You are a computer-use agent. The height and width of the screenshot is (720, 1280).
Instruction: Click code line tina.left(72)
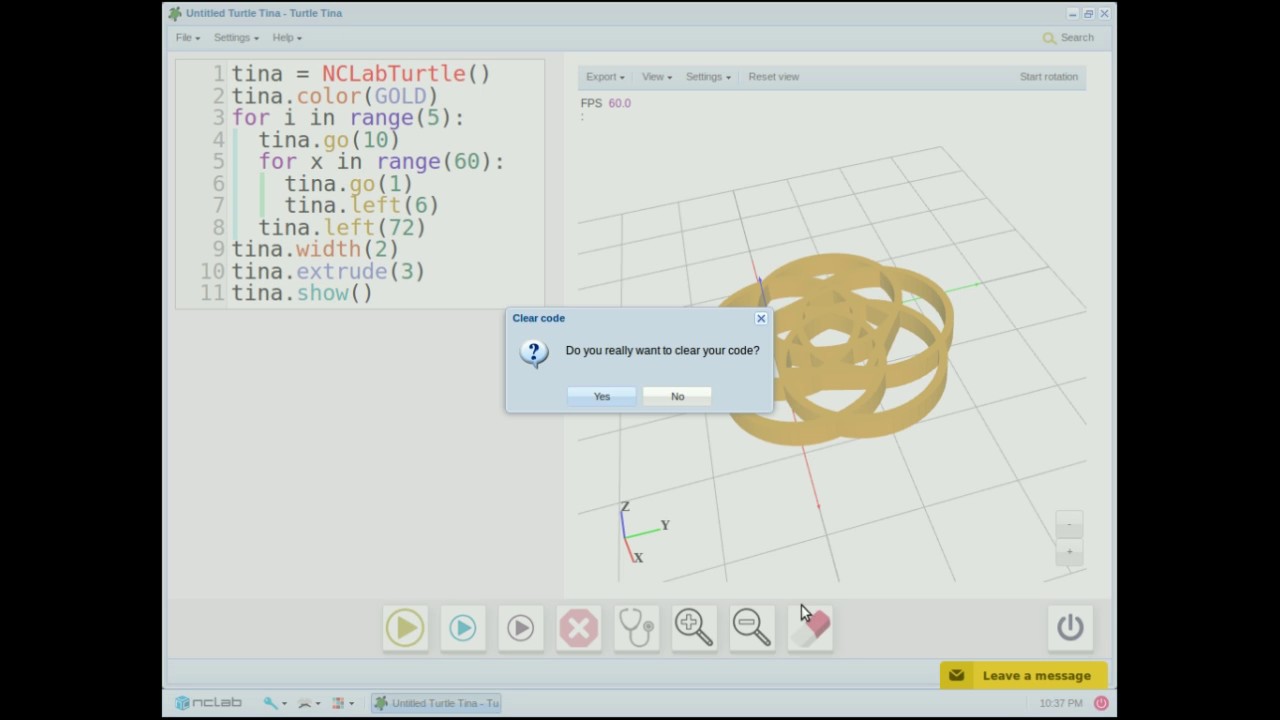(x=342, y=228)
